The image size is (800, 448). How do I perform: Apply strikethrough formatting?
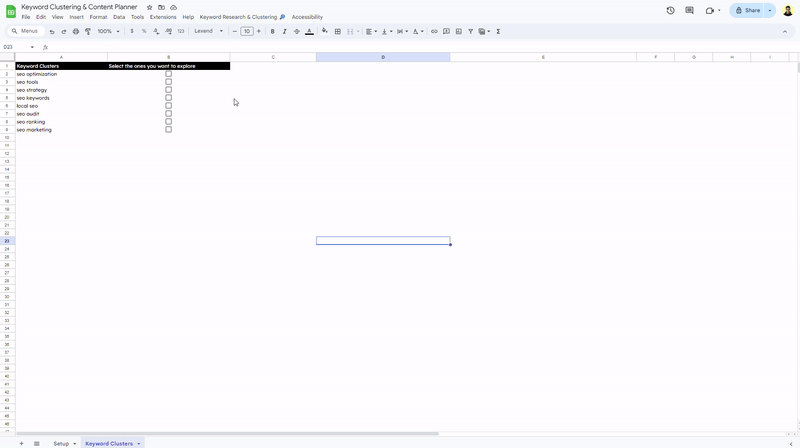click(x=297, y=32)
